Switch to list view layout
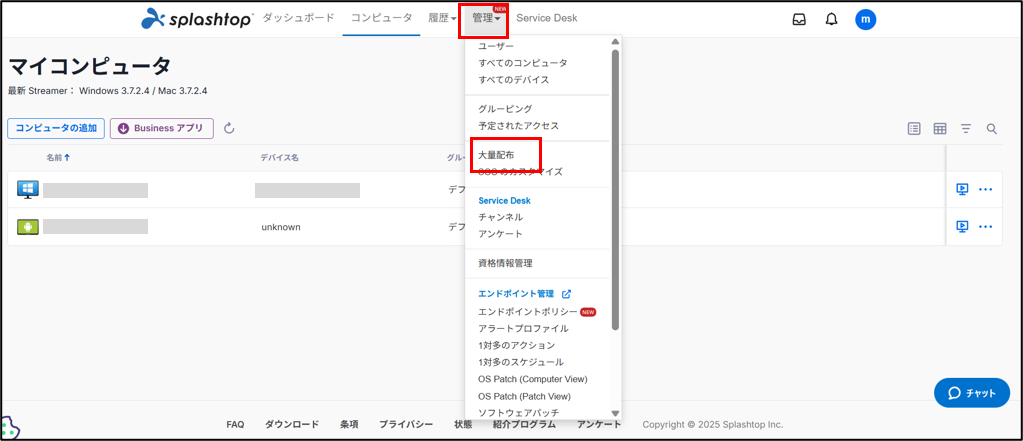This screenshot has height=441, width=1023. pos(914,129)
